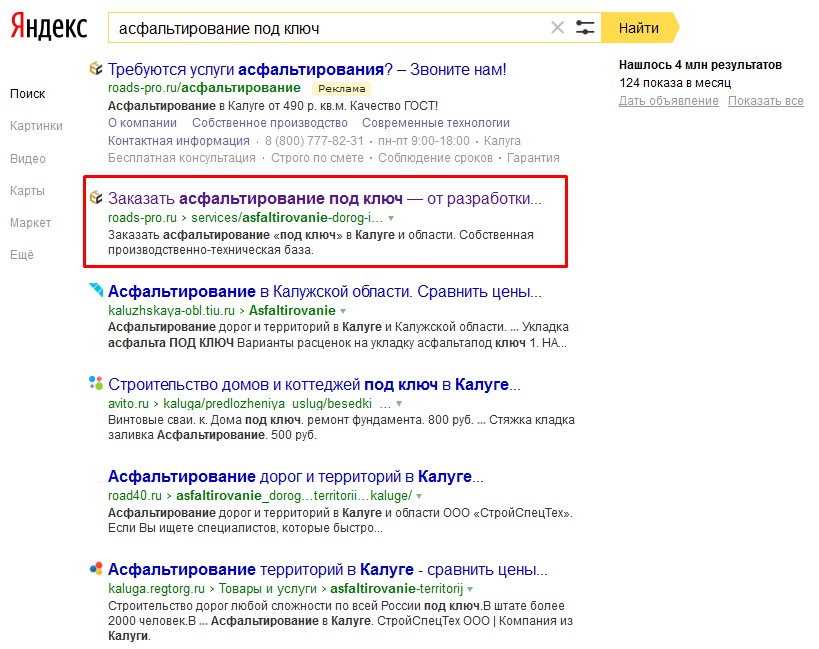Screen dimensions: 819x649
Task: Expand Ещё in the sidebar
Action: pyautogui.click(x=21, y=255)
